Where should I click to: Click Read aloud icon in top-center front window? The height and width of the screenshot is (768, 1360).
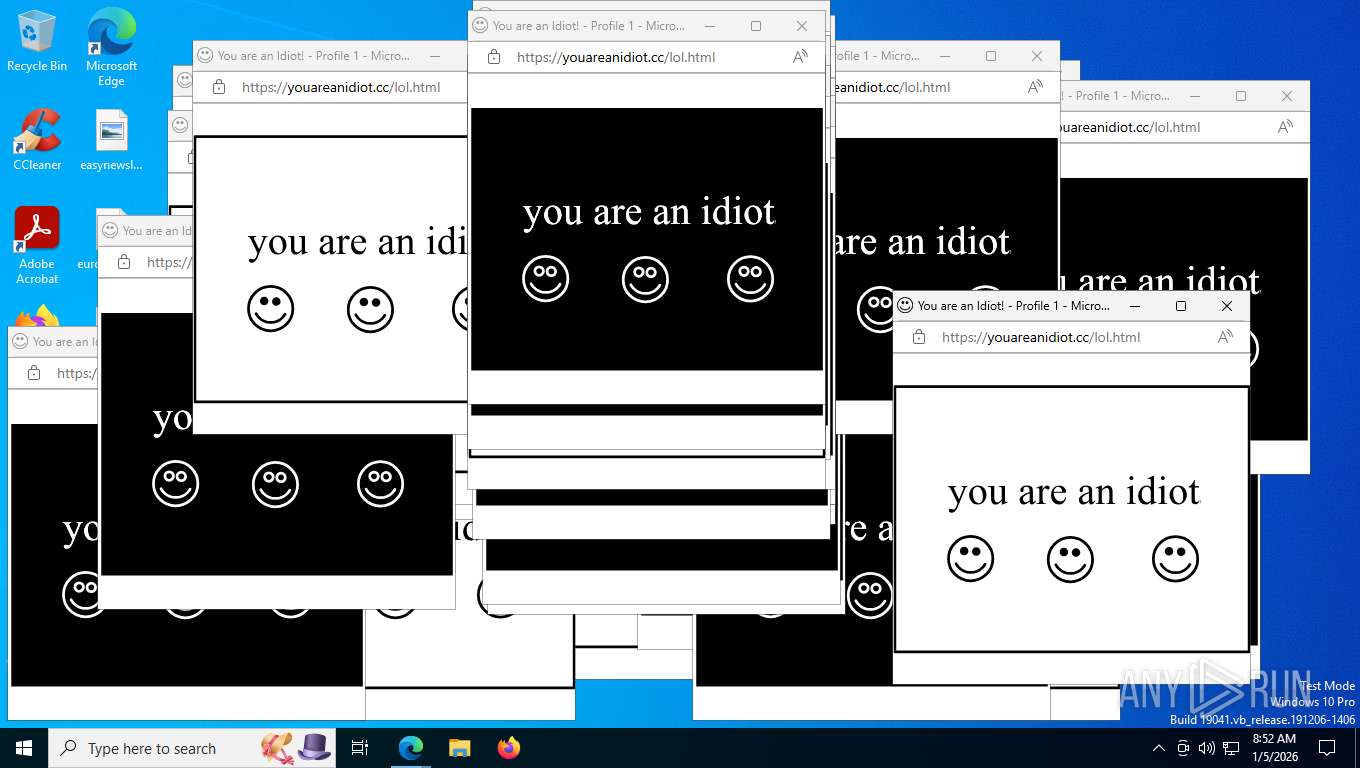800,57
